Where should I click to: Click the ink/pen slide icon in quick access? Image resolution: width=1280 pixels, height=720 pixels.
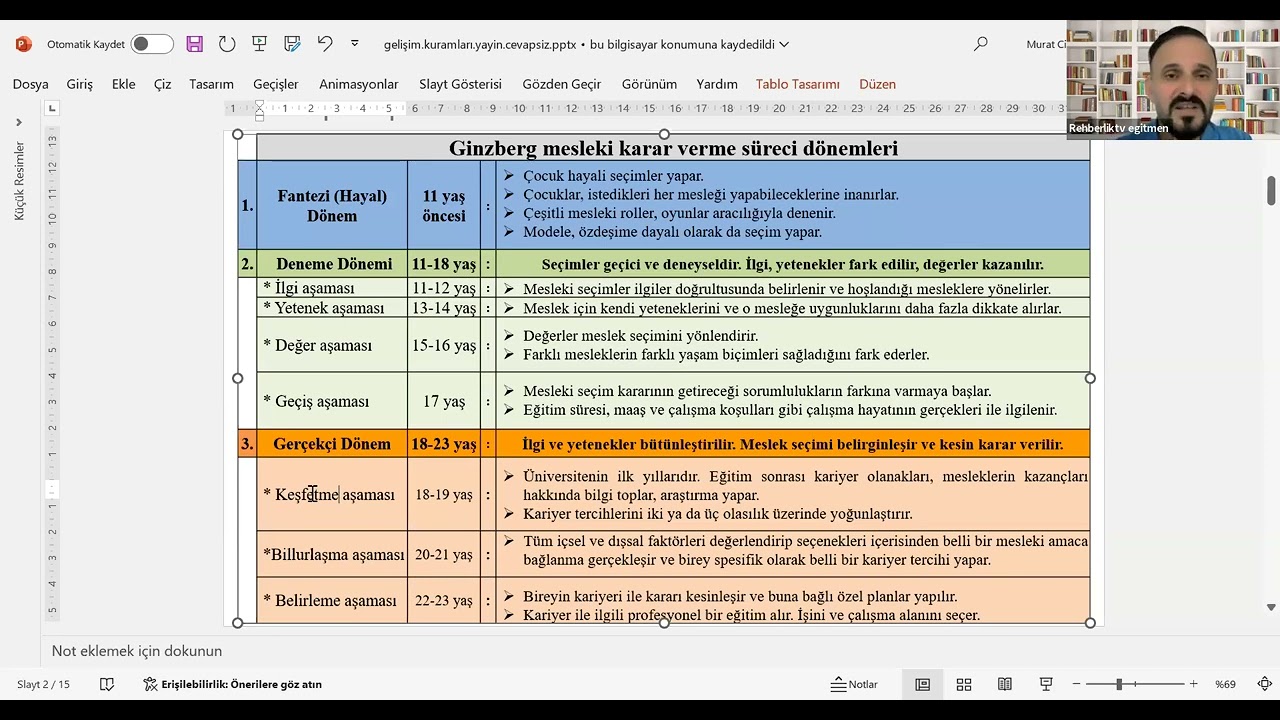292,44
